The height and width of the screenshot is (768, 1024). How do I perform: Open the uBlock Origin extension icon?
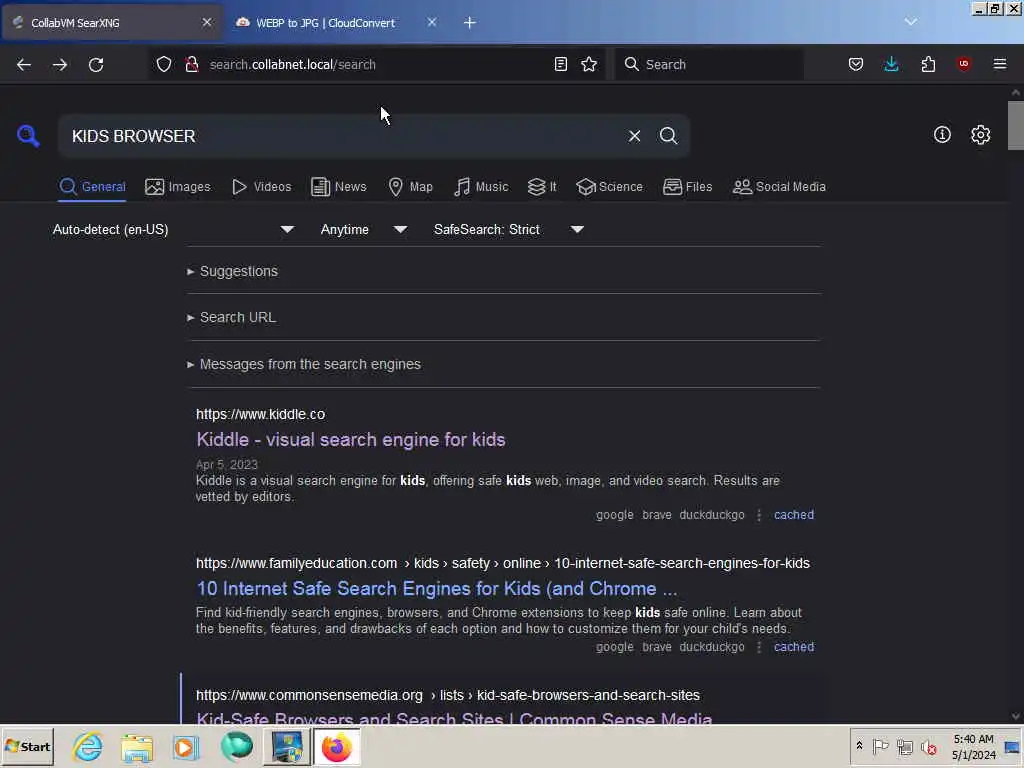coord(963,64)
